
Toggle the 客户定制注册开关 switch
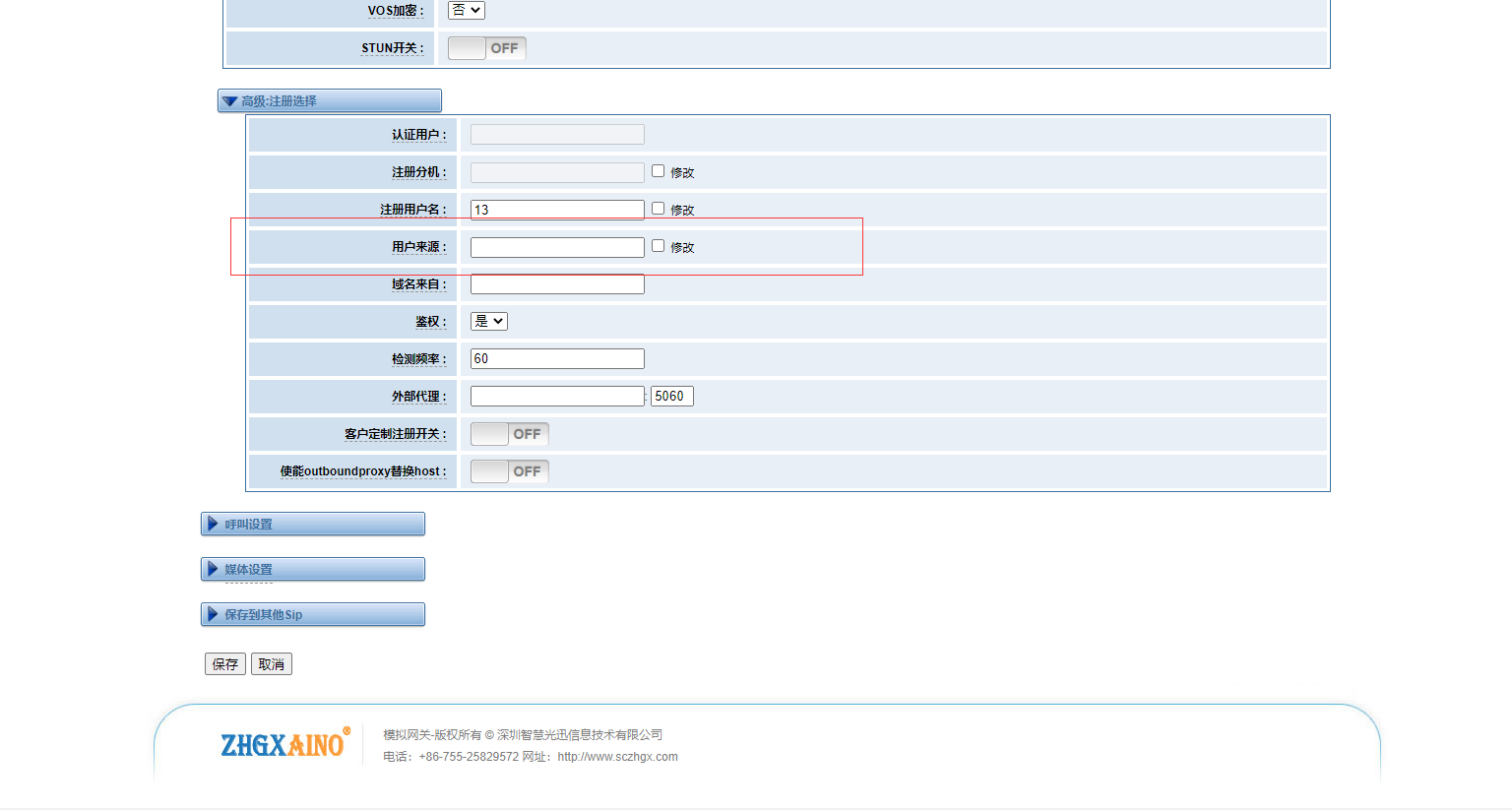click(x=509, y=434)
